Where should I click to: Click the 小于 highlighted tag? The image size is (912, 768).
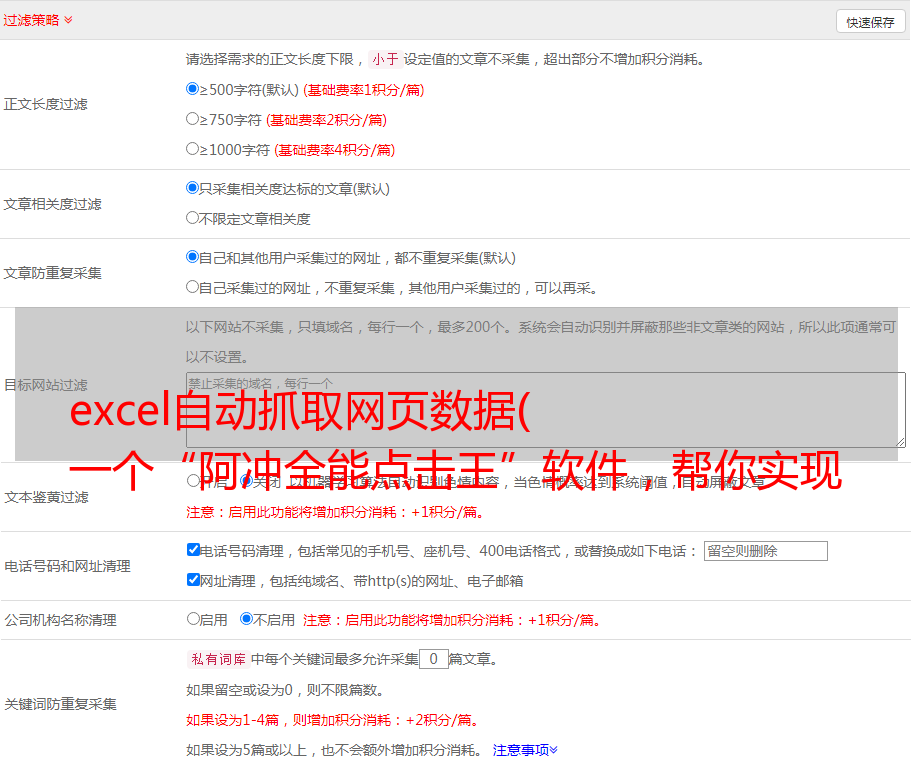coord(386,59)
